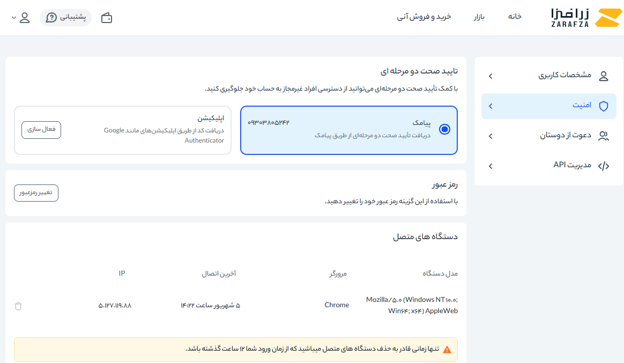Select the امنیت sidebar item
The image size is (624, 363).
[x=549, y=106]
